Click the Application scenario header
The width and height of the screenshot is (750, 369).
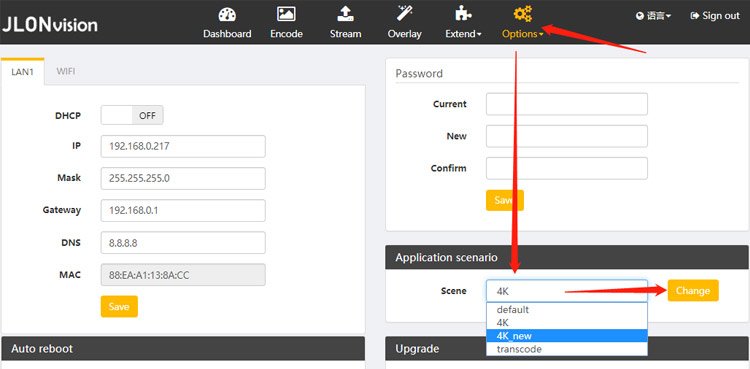567,257
